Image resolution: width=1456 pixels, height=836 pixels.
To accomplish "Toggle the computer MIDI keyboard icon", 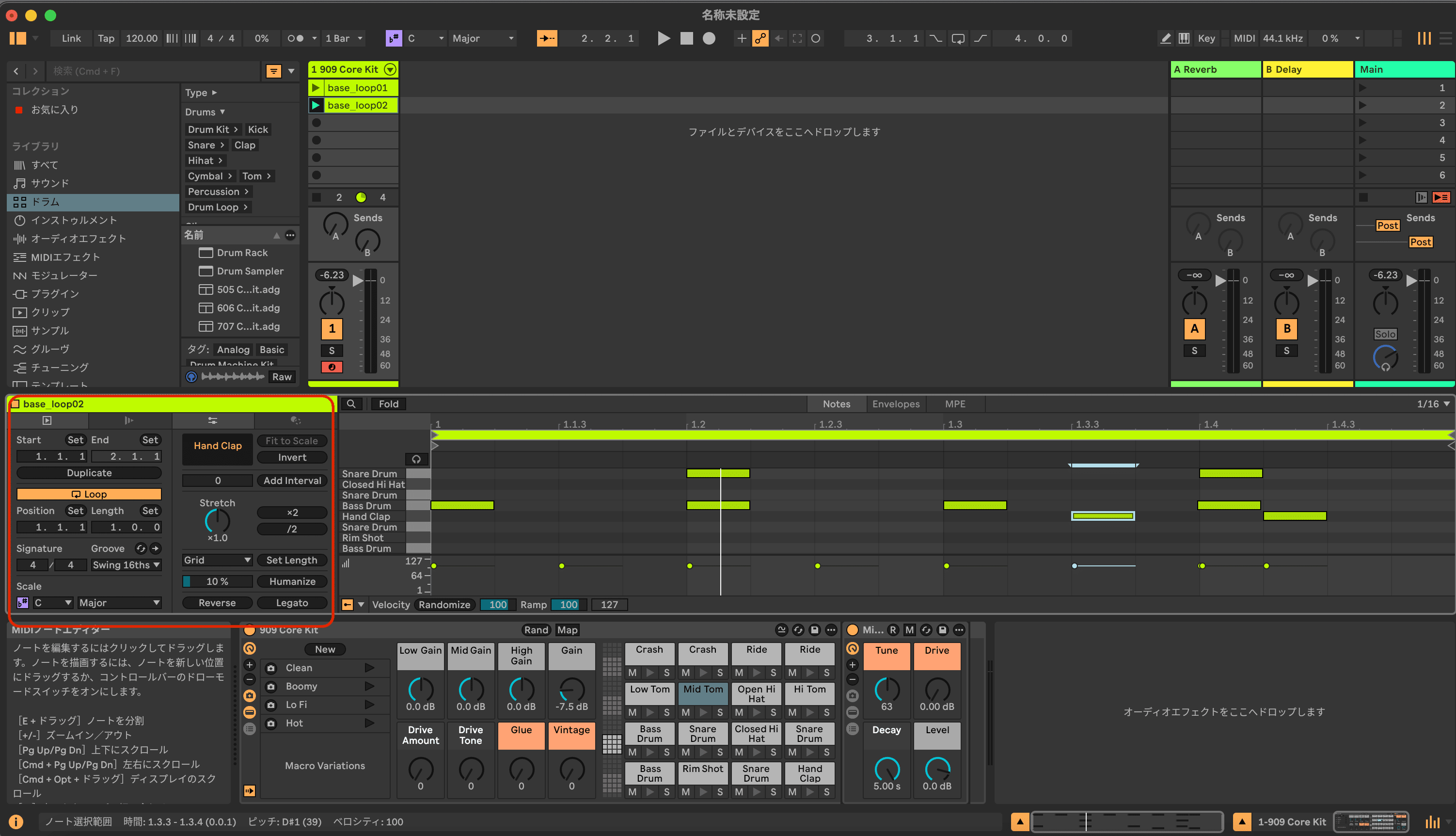I will pyautogui.click(x=1185, y=38).
